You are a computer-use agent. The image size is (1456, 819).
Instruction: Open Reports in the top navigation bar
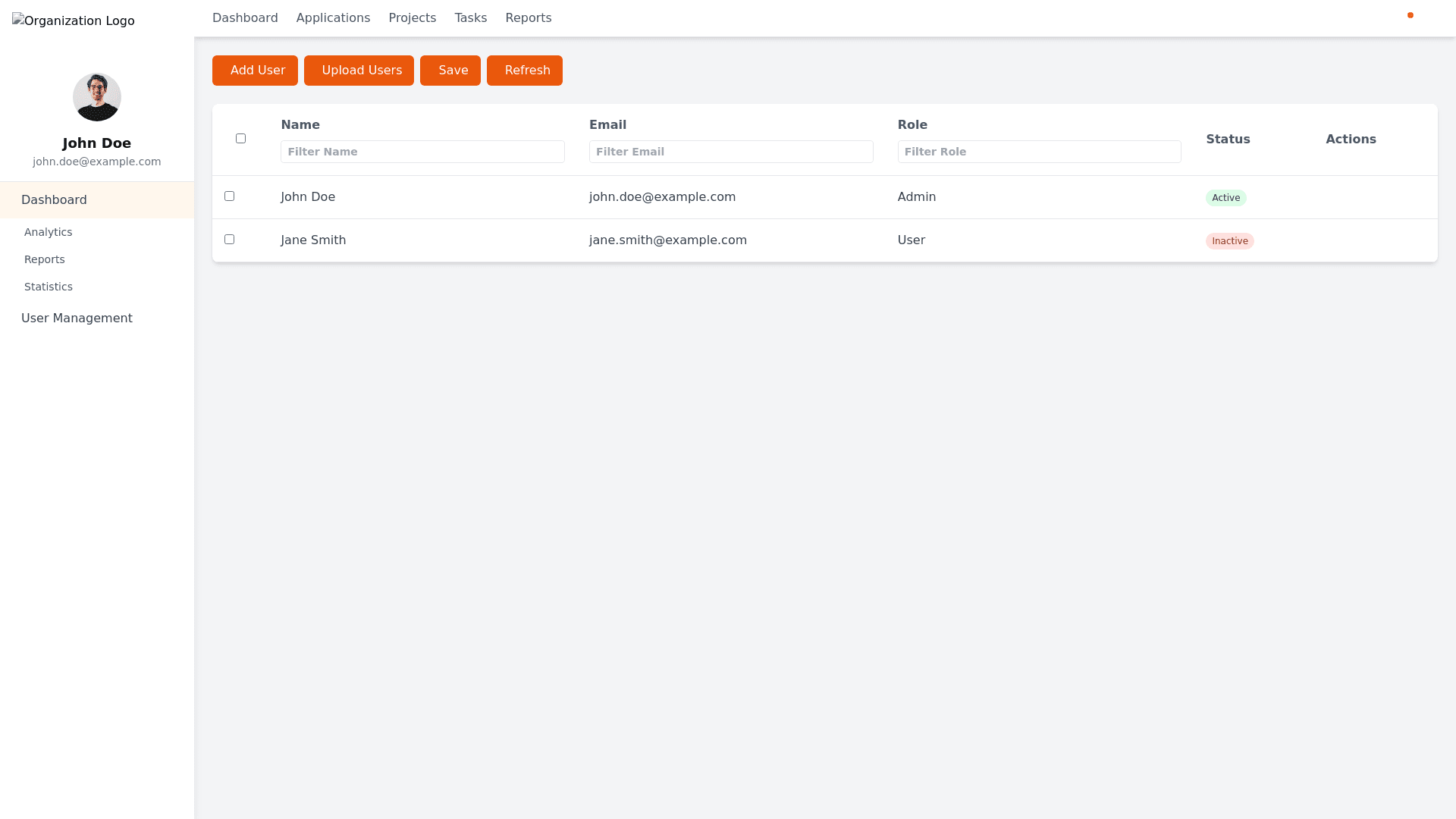click(528, 17)
